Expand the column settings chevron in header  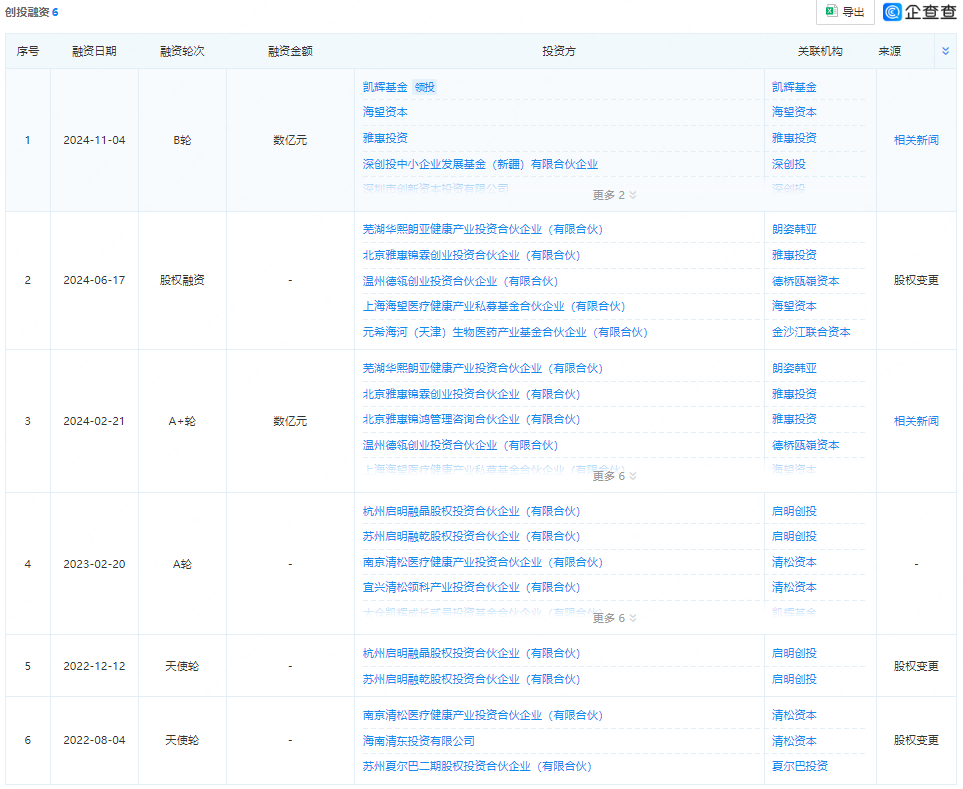pos(945,52)
